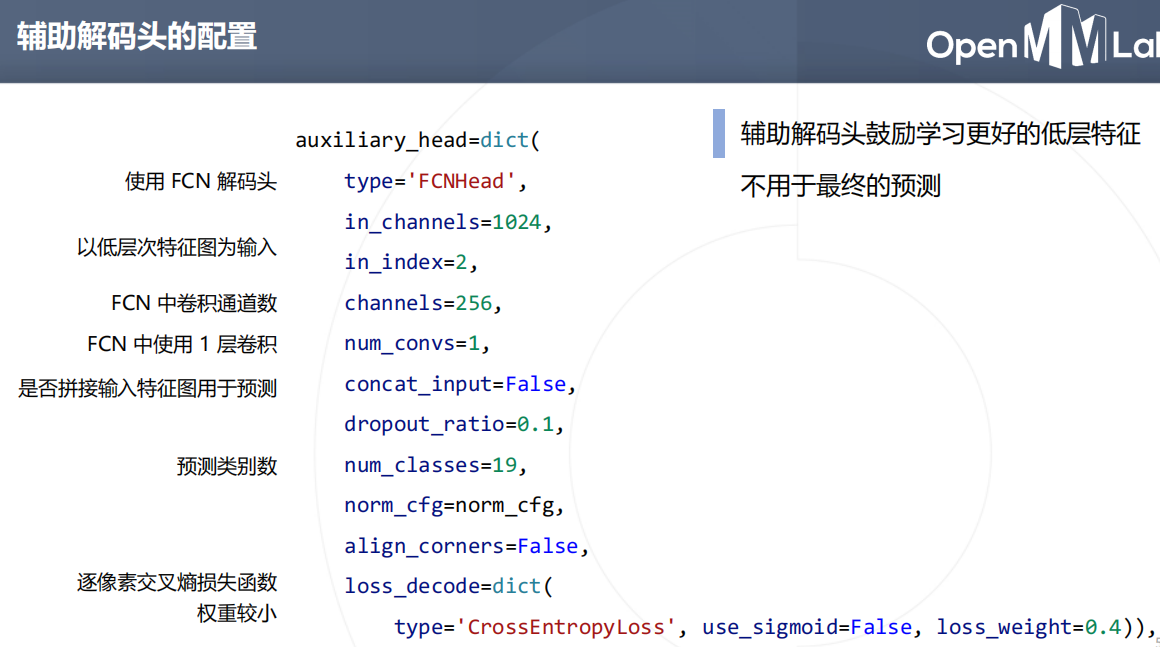Click the annotation 权重较小

pos(237,614)
